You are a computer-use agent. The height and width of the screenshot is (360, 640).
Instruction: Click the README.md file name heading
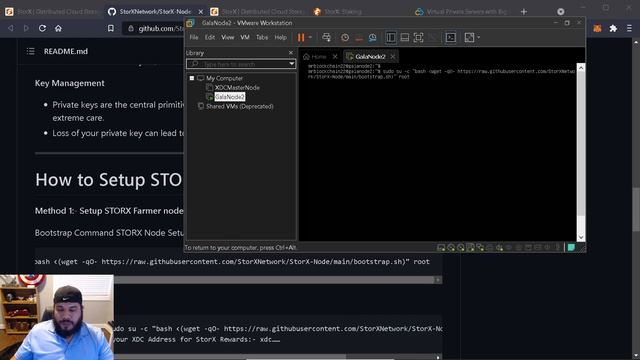coord(66,51)
